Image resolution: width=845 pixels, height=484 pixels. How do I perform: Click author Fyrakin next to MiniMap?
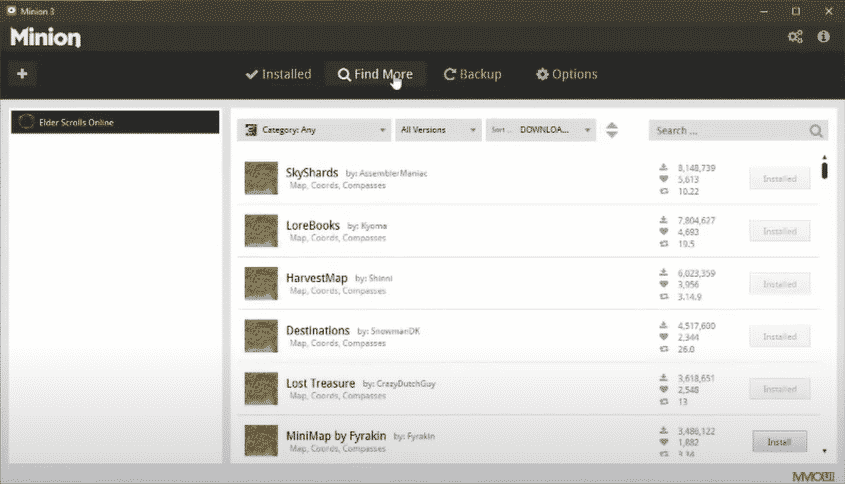pos(420,437)
